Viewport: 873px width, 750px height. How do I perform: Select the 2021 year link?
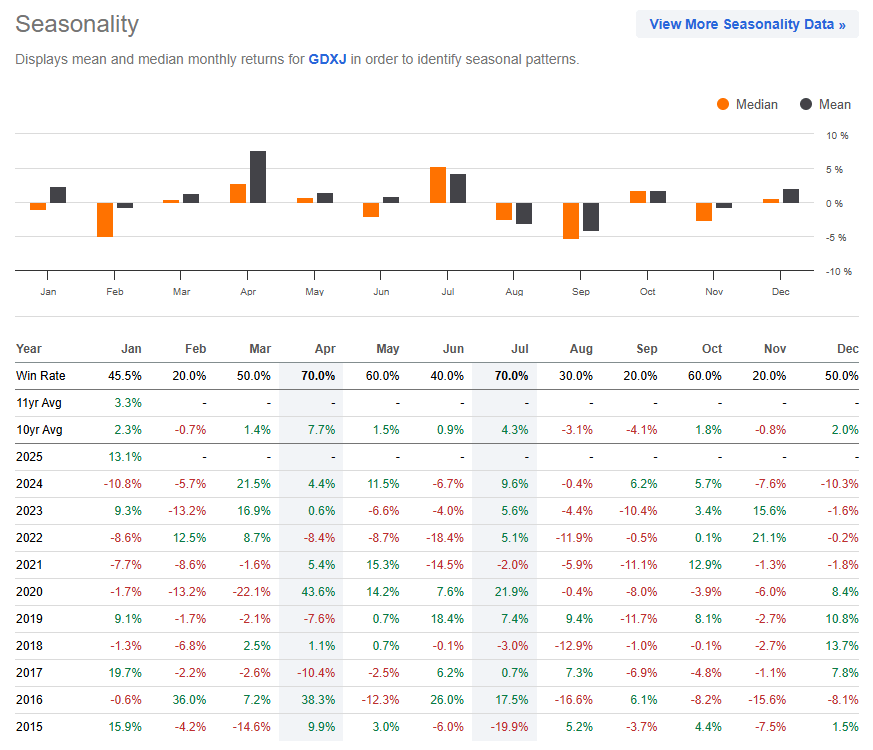pyautogui.click(x=30, y=565)
